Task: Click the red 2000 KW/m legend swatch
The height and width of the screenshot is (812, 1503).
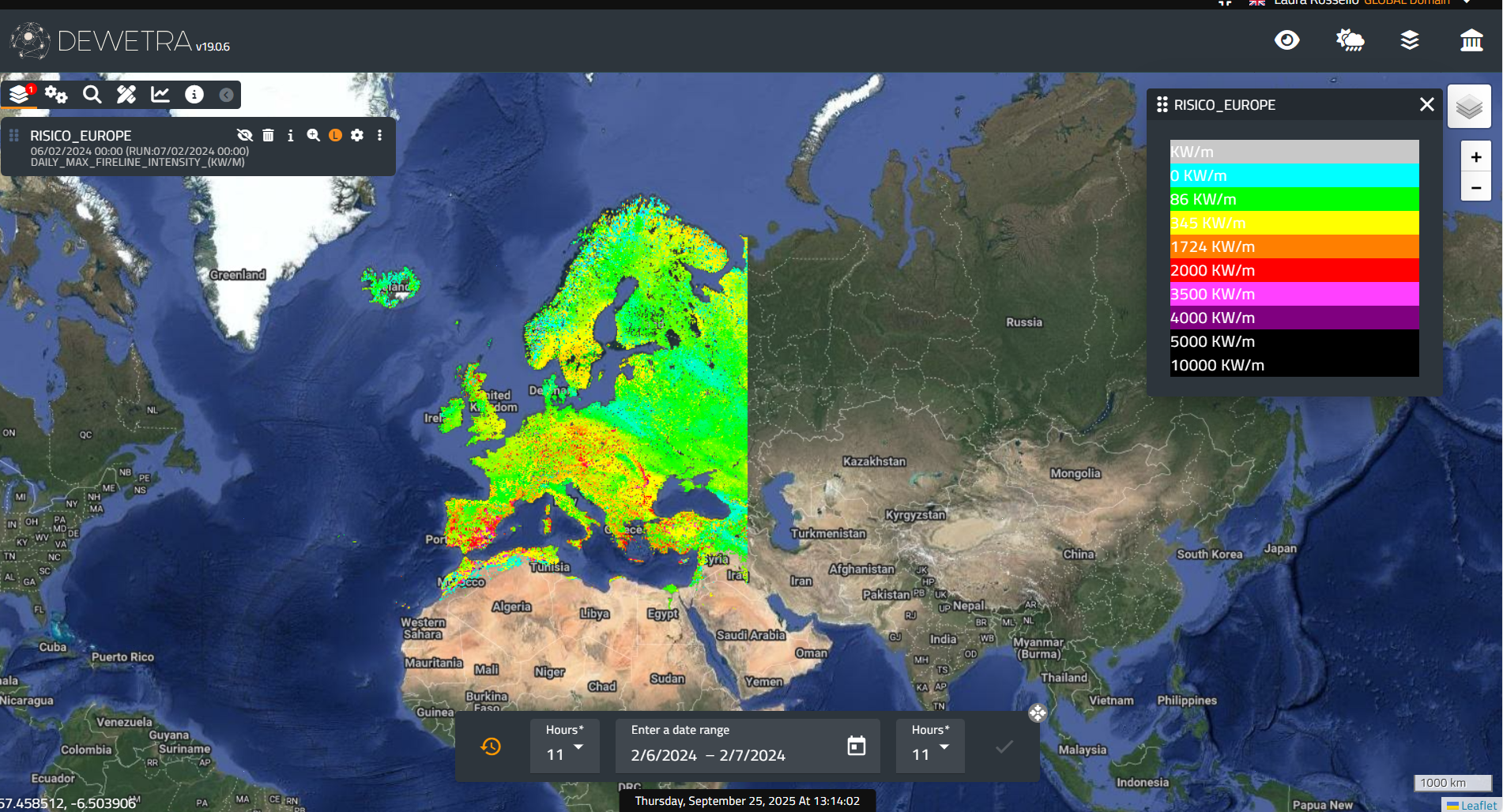Action: click(x=1294, y=270)
